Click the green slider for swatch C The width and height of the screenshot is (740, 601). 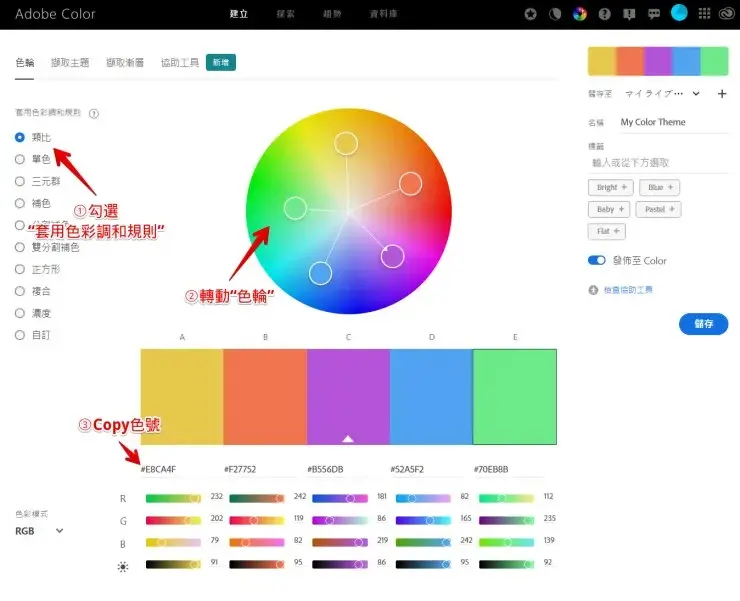click(x=340, y=520)
